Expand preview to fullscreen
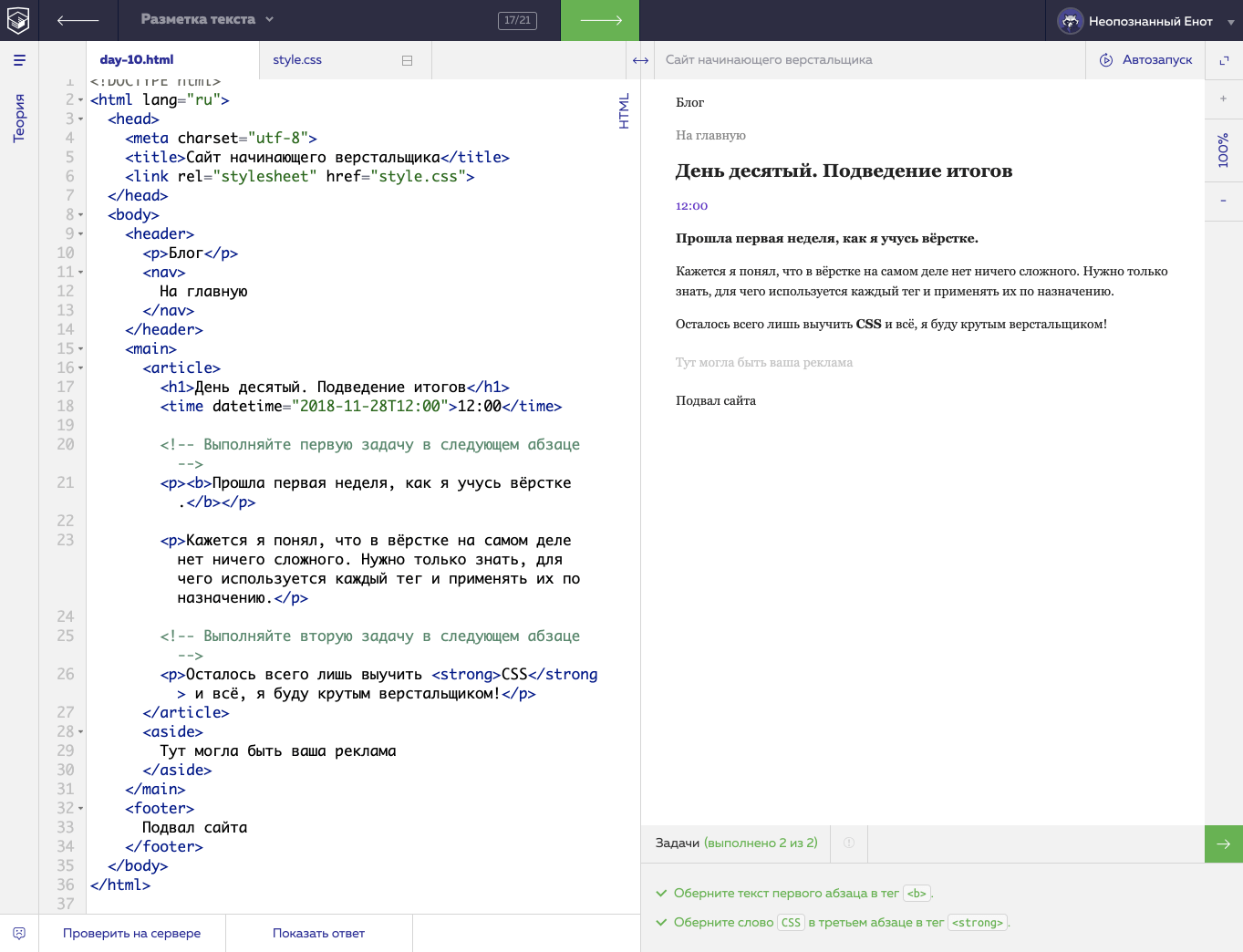This screenshot has height=952, width=1243. pos(1224,60)
